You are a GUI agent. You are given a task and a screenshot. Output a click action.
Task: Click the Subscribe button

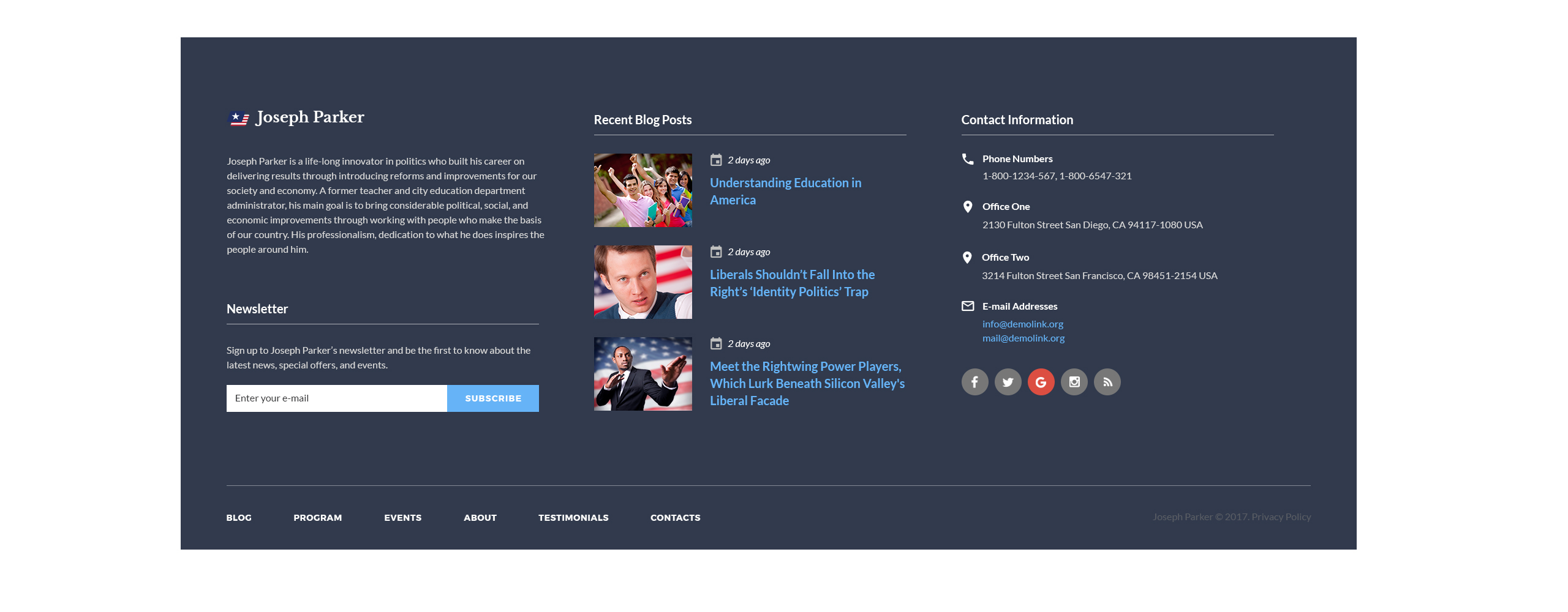(493, 398)
